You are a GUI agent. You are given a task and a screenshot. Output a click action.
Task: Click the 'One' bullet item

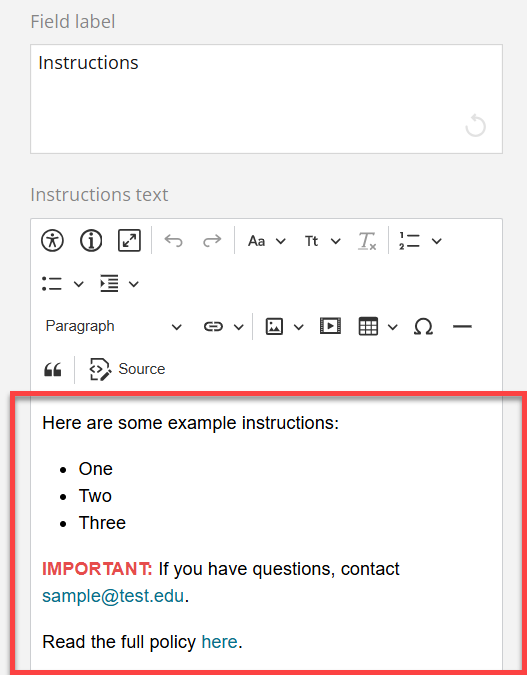[96, 469]
